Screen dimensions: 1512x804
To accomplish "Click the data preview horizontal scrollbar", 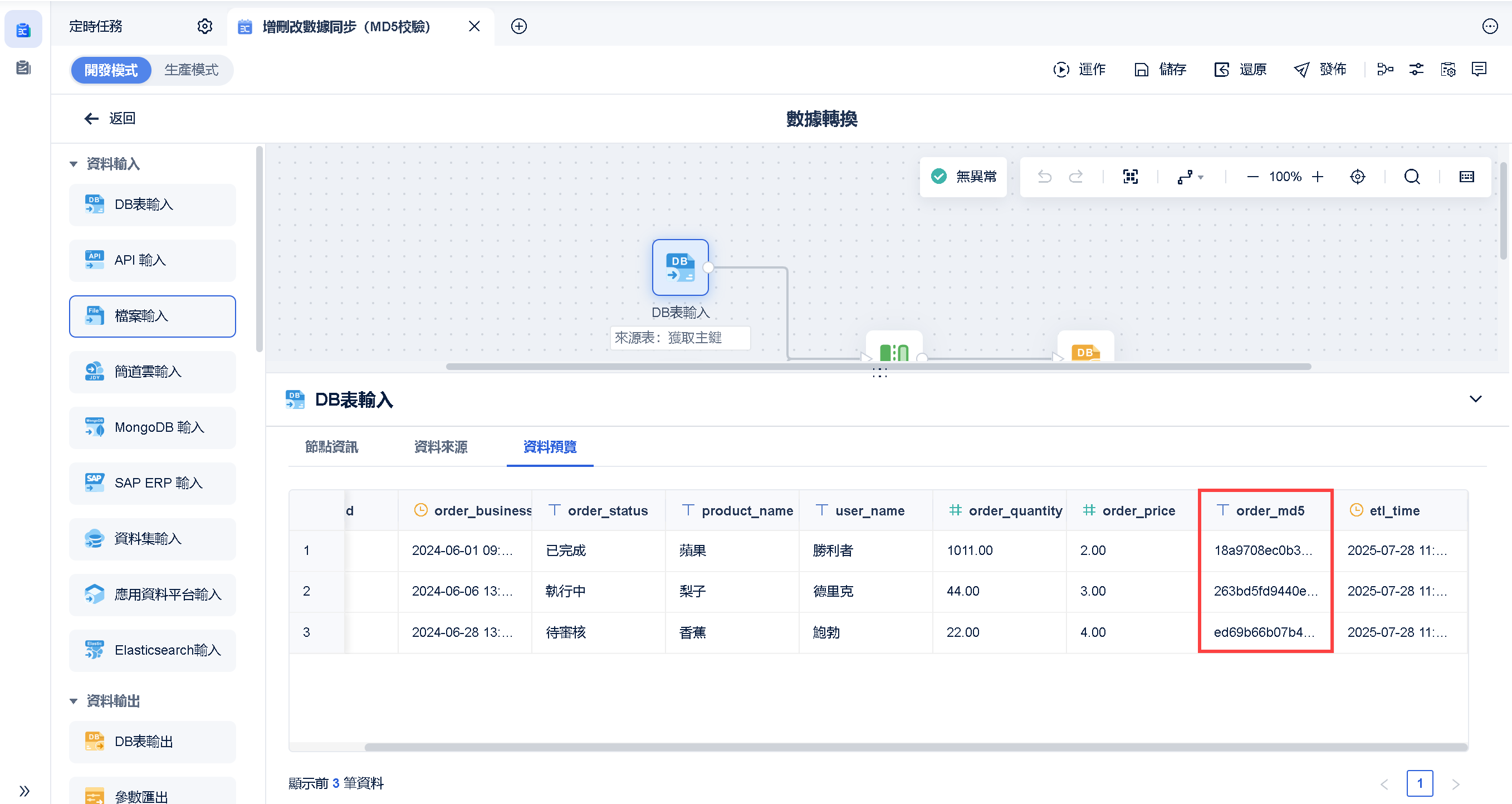I will tap(916, 747).
